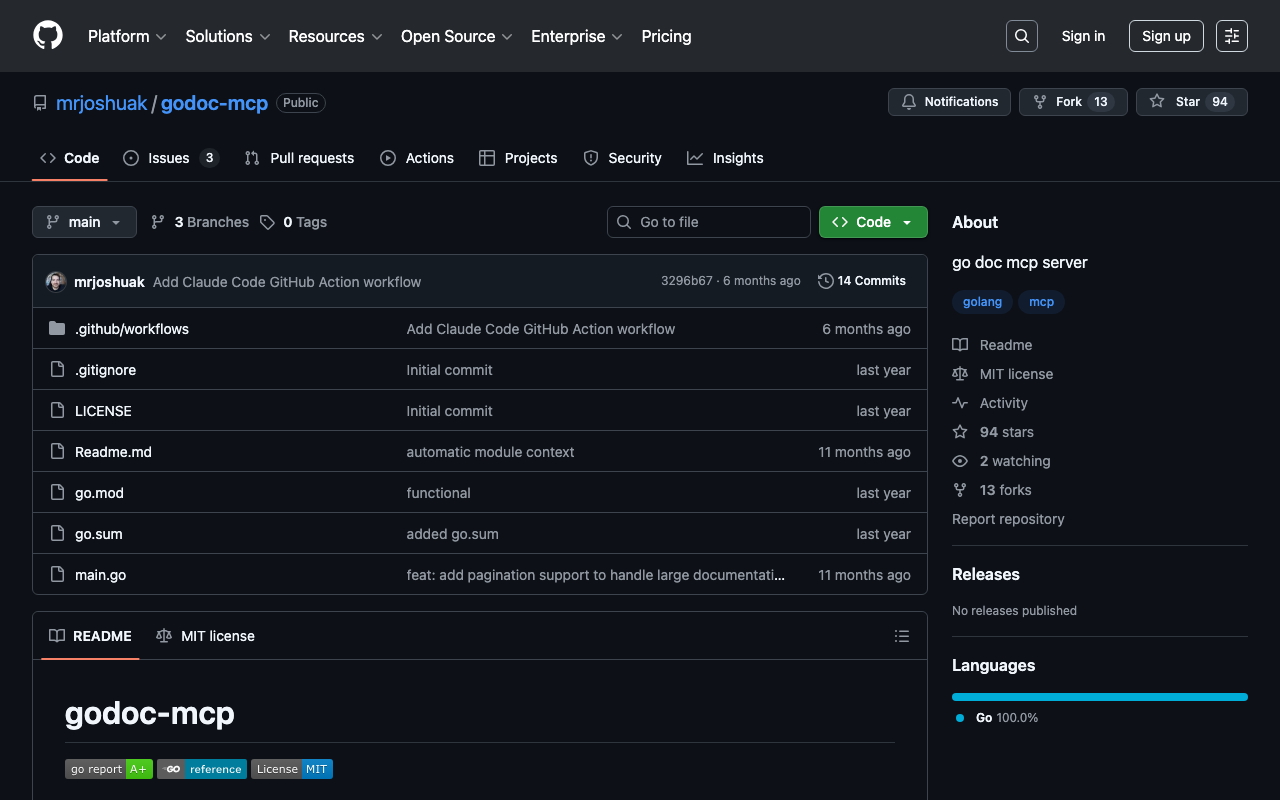The image size is (1280, 800).
Task: Click the README outline list icon
Action: point(902,636)
